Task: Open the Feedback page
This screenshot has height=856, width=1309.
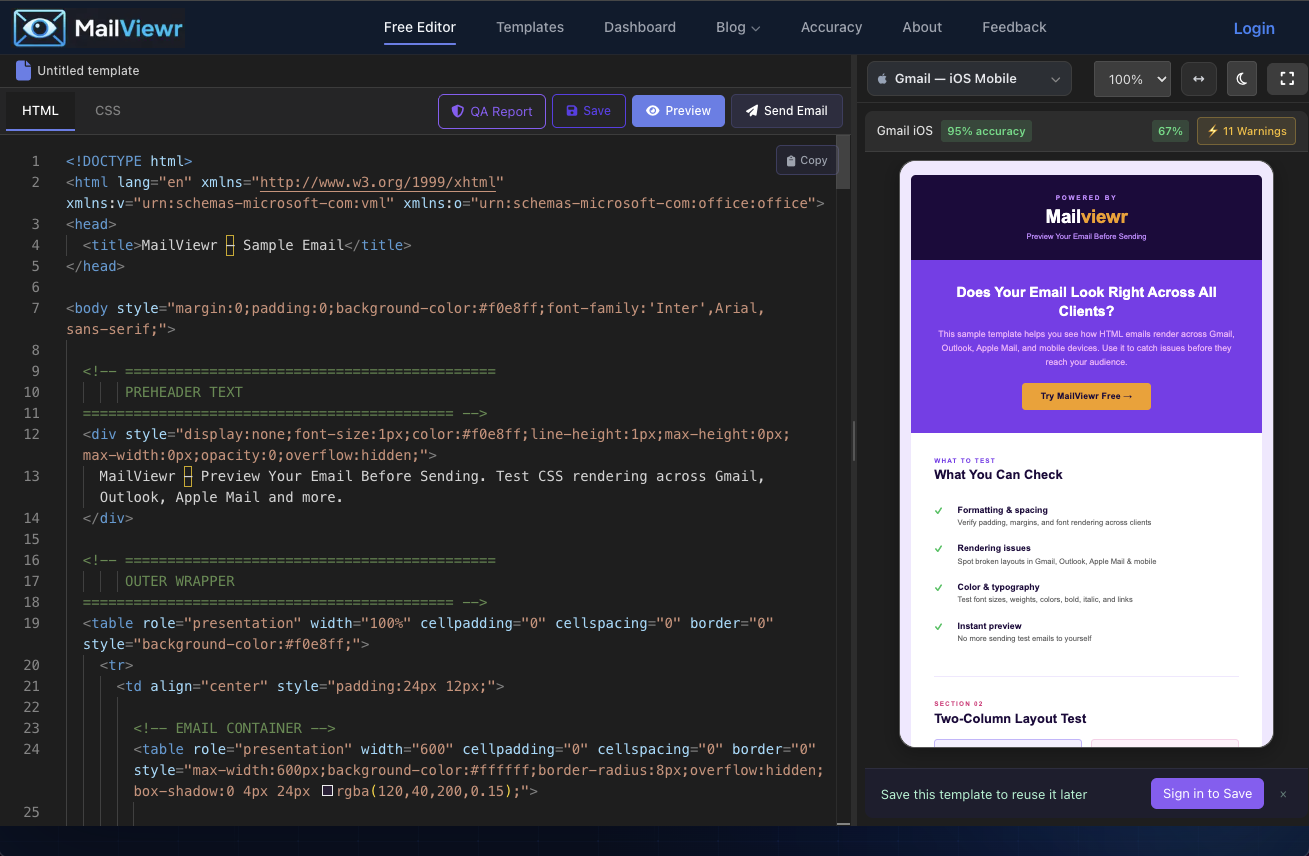Action: pyautogui.click(x=1014, y=27)
